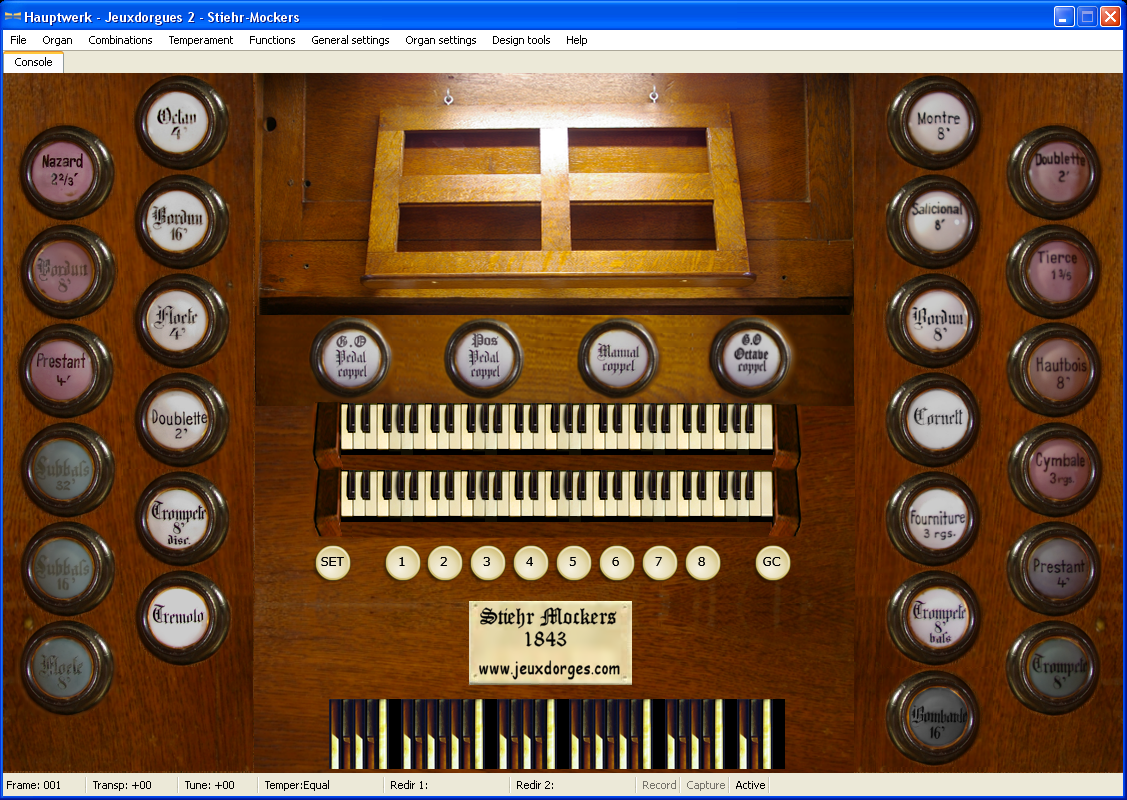Click the Capture indicator in status bar

(705, 785)
